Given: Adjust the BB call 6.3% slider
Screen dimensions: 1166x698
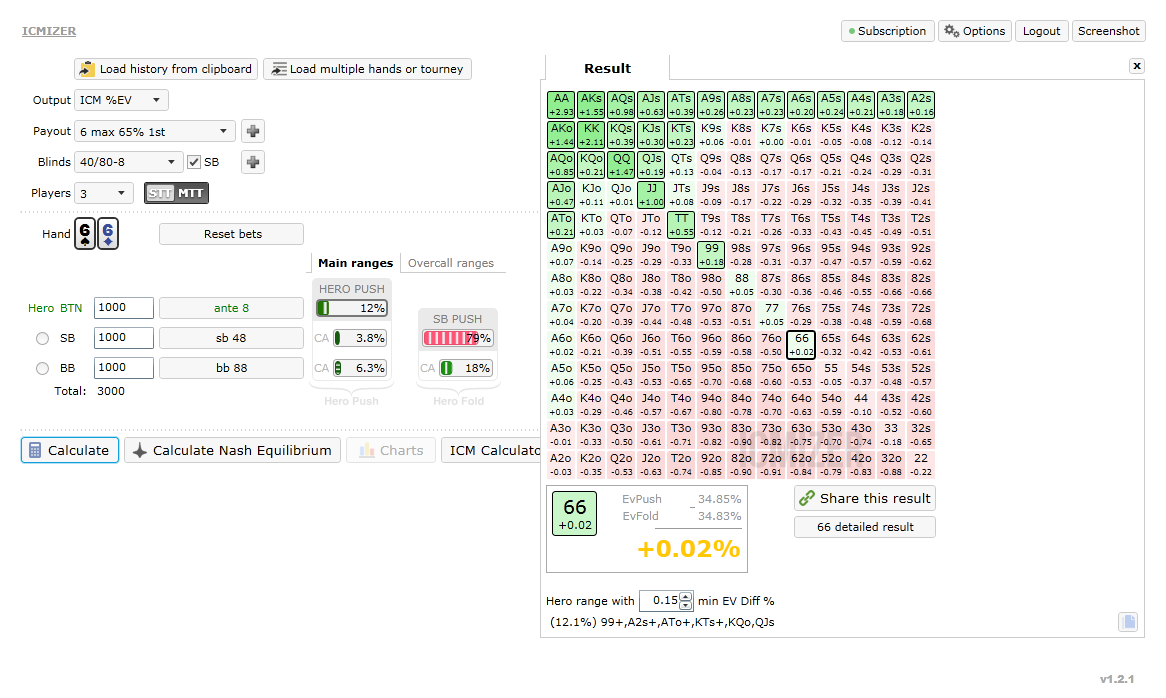Looking at the screenshot, I should (360, 368).
